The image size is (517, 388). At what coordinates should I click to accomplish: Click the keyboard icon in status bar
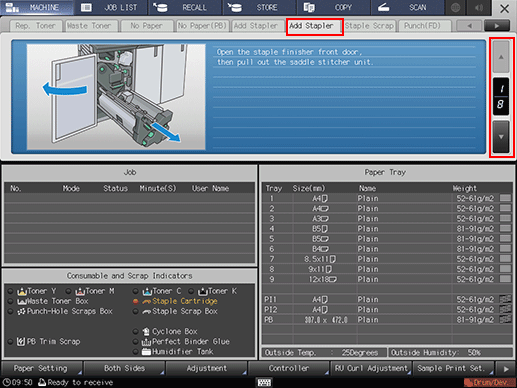click(264, 382)
